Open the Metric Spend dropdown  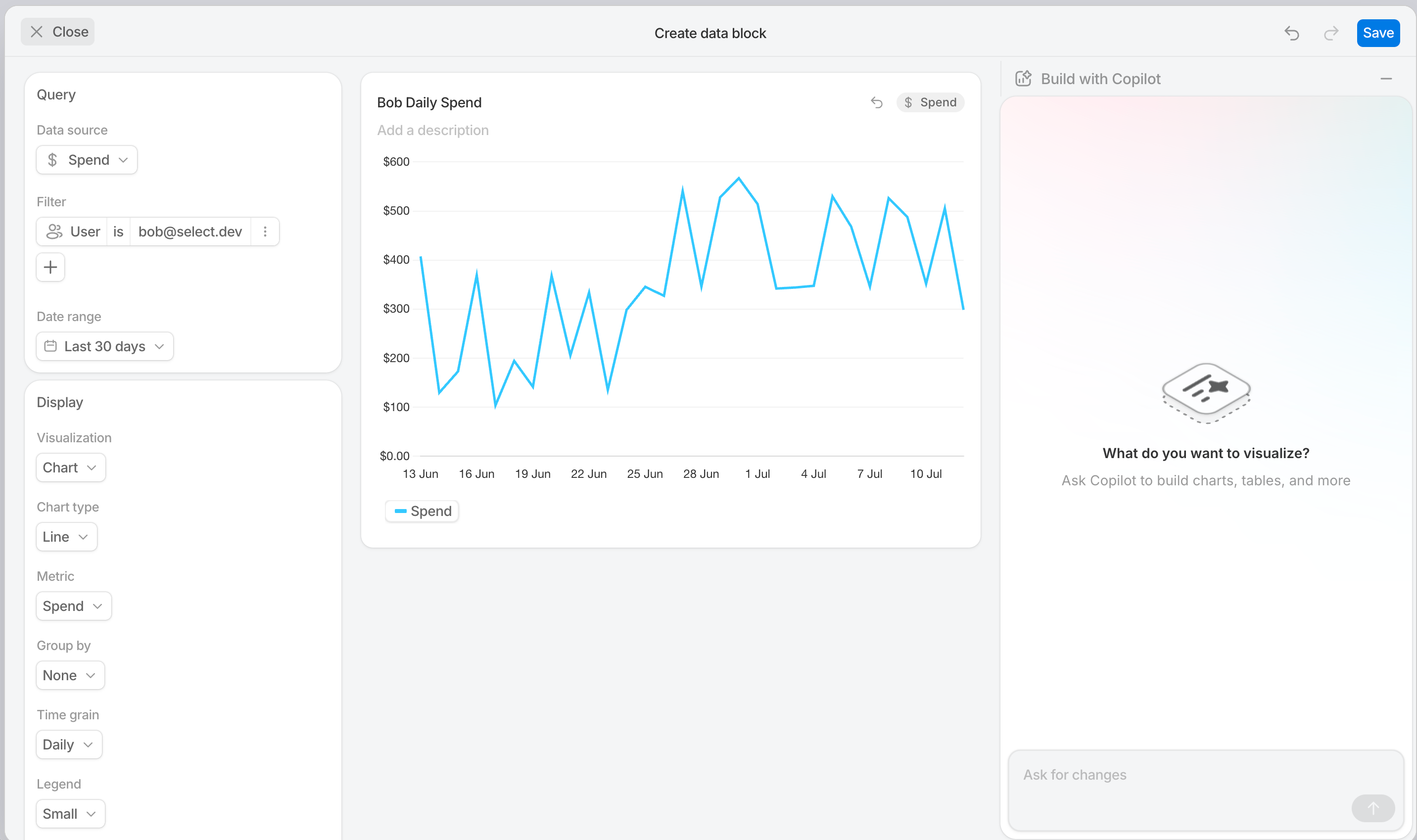click(74, 606)
